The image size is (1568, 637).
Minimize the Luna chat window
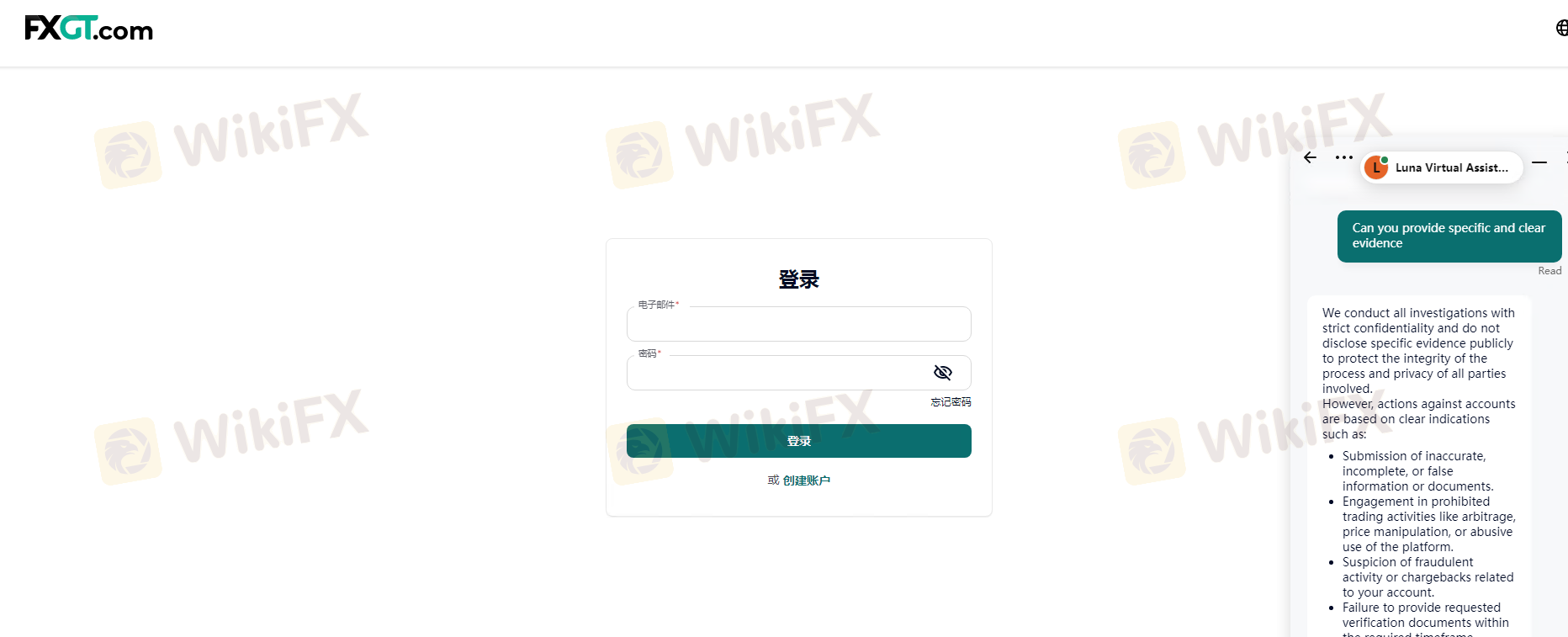(x=1539, y=162)
